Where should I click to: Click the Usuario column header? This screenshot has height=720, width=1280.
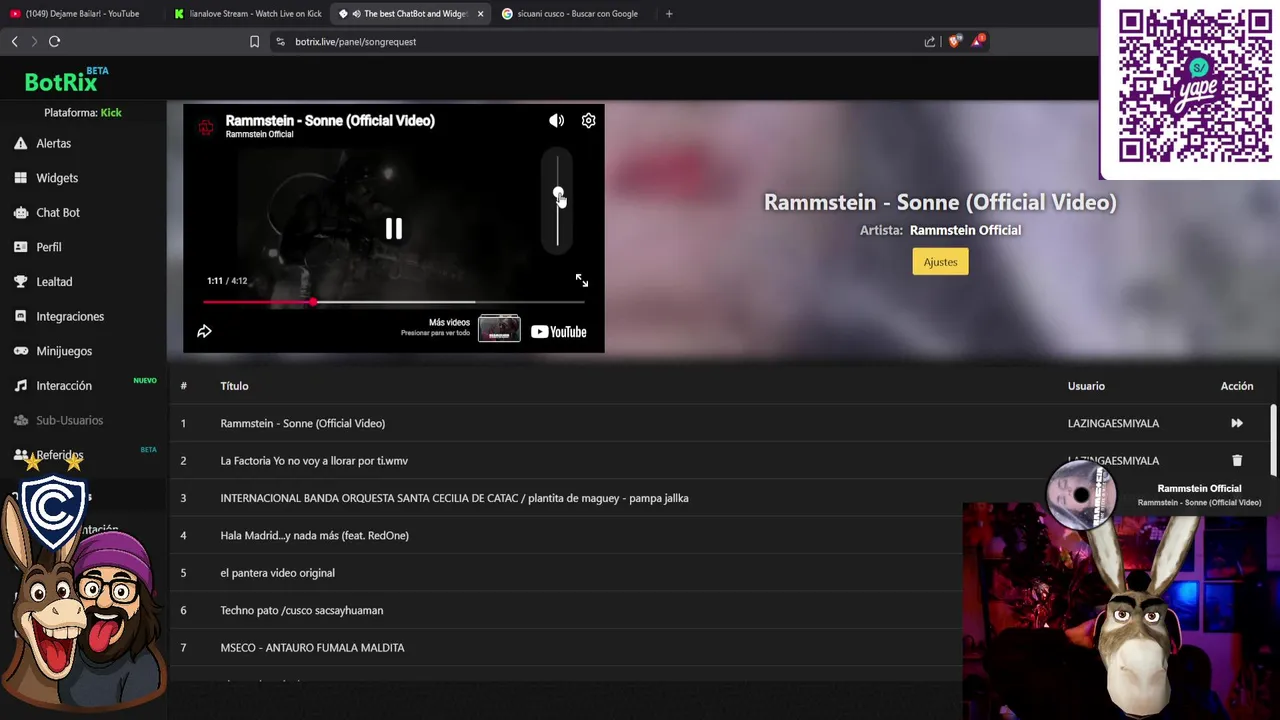coord(1086,386)
